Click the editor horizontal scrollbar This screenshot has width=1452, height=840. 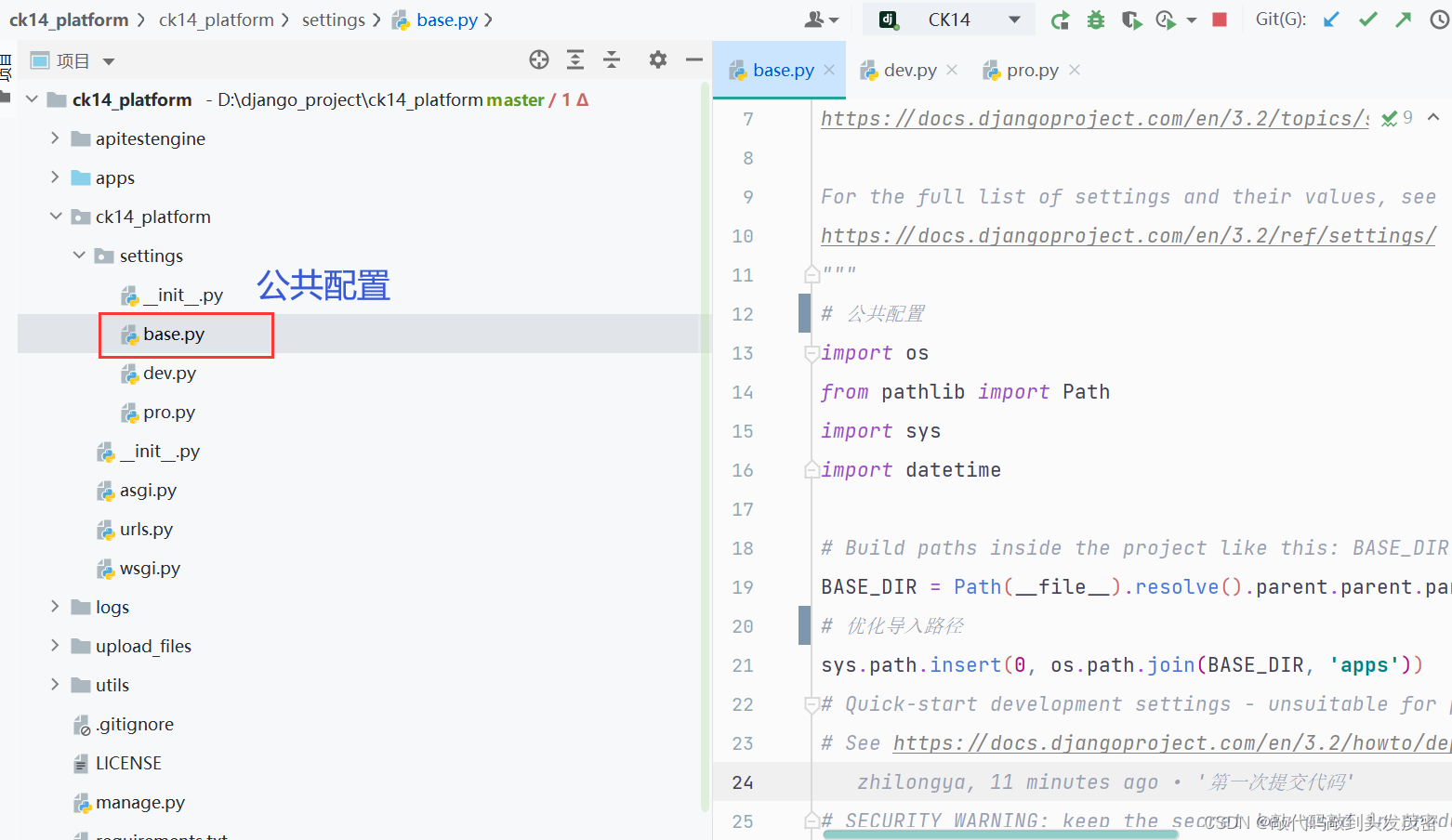pos(1000,834)
